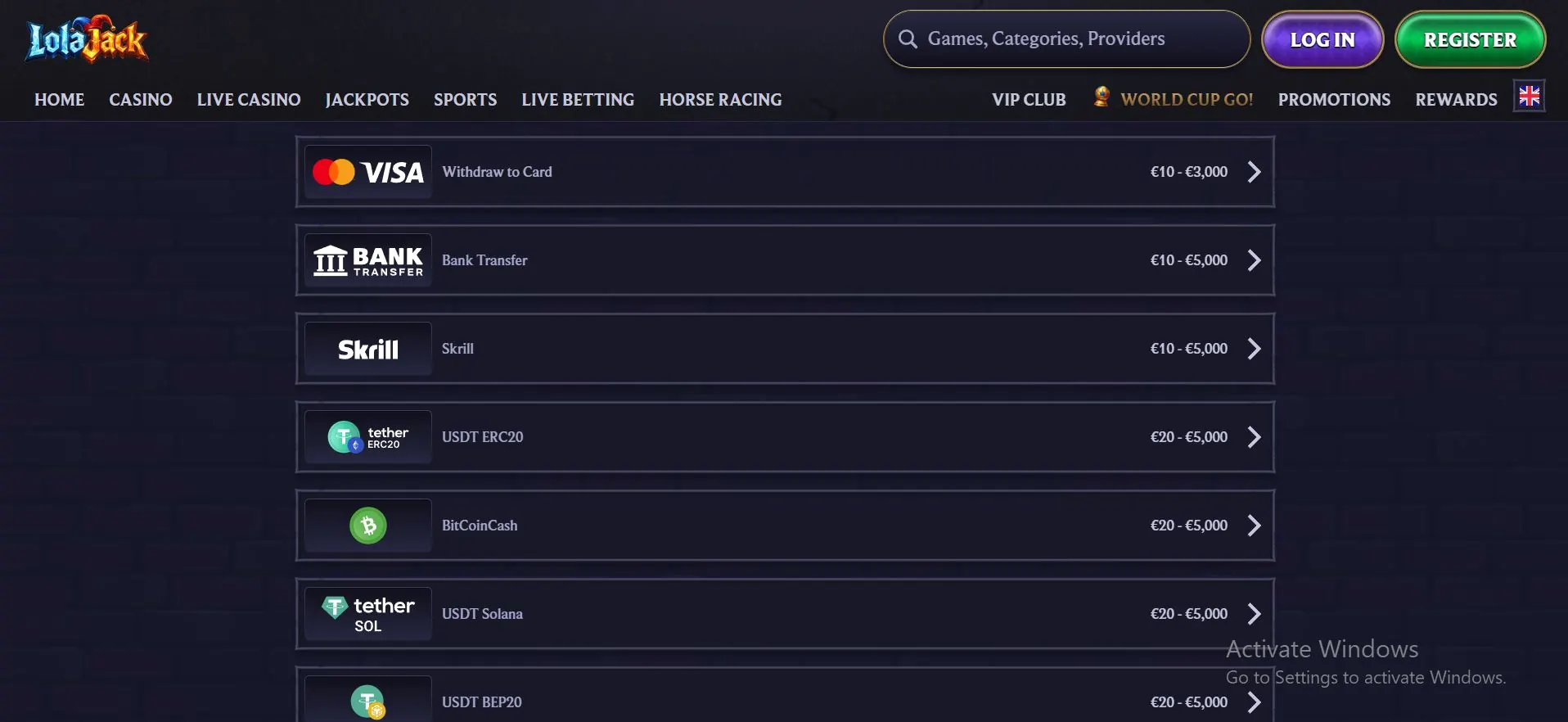
Task: Select the tether ERC20 logo
Action: [x=367, y=437]
